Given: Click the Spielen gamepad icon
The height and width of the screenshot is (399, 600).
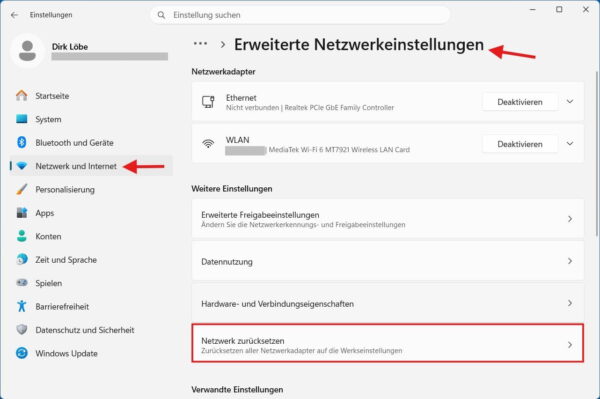Looking at the screenshot, I should [x=22, y=283].
